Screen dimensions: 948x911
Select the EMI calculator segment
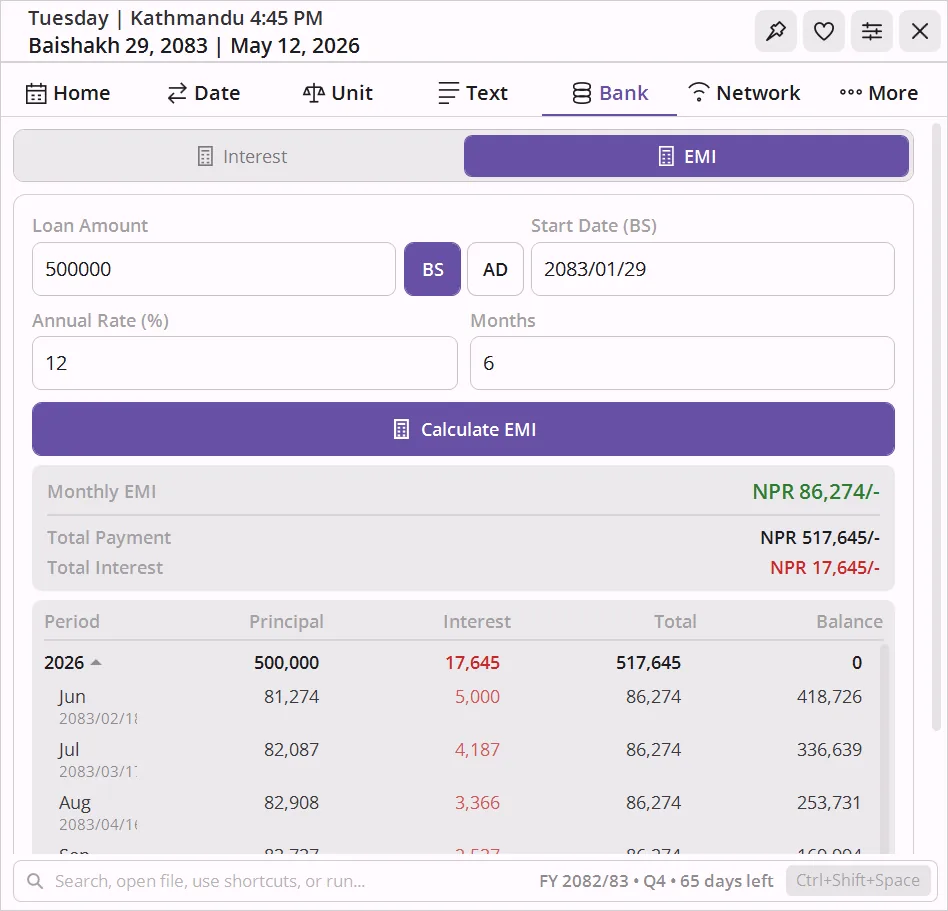pos(686,157)
